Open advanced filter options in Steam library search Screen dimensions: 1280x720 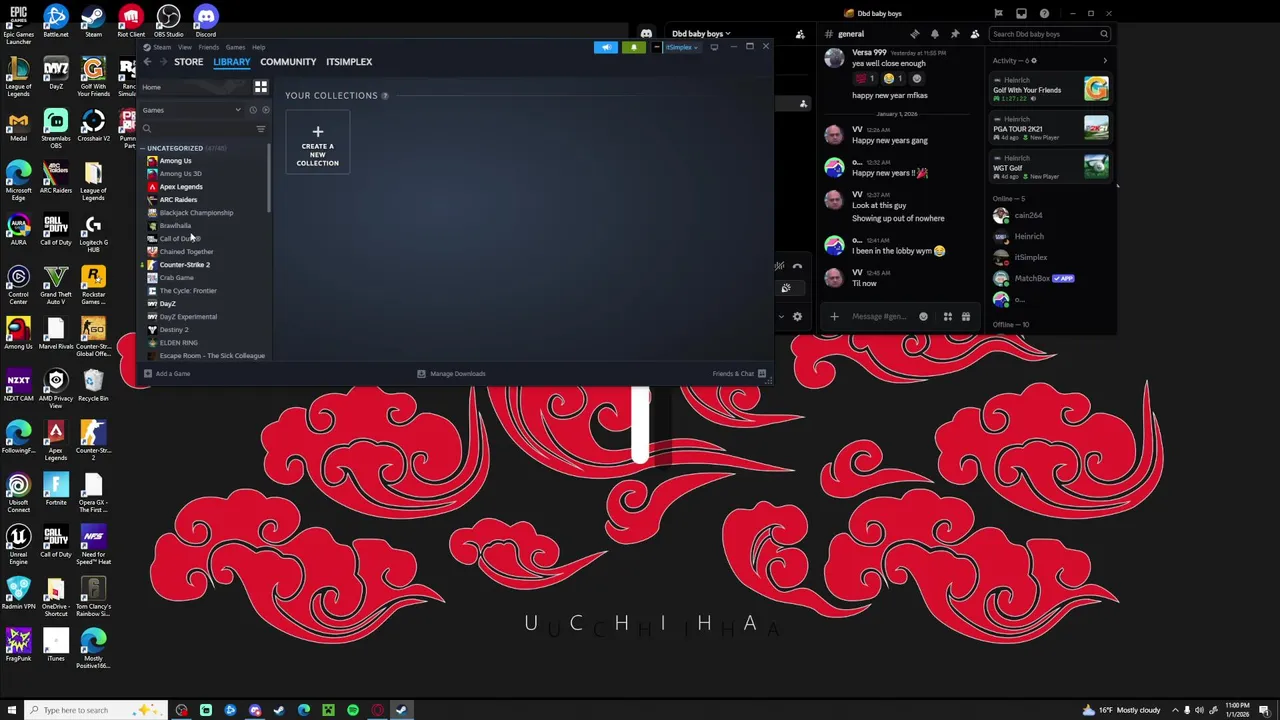tap(261, 128)
